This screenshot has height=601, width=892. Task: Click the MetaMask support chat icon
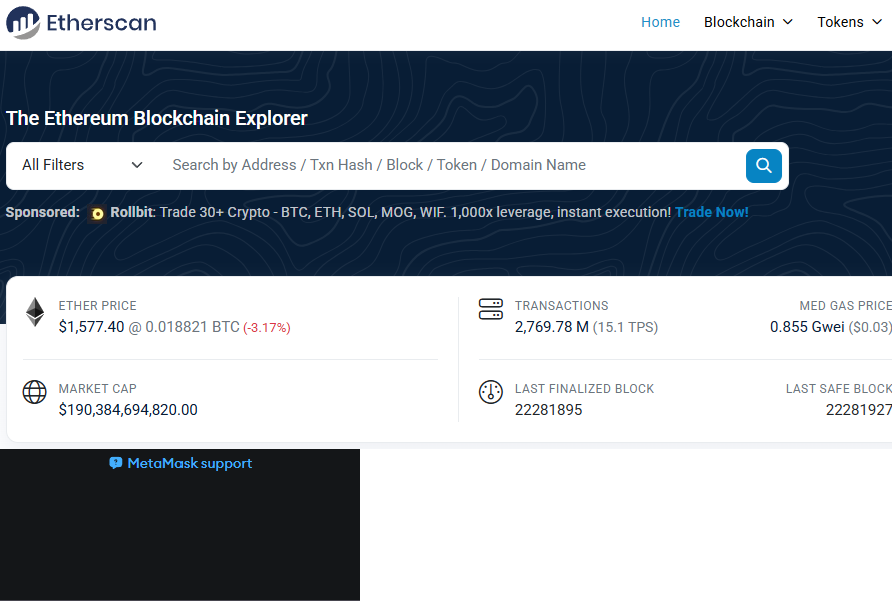coord(115,463)
